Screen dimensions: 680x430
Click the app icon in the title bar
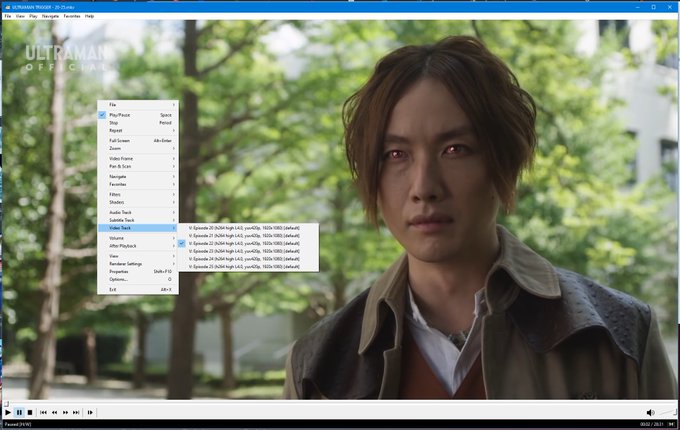(7, 7)
